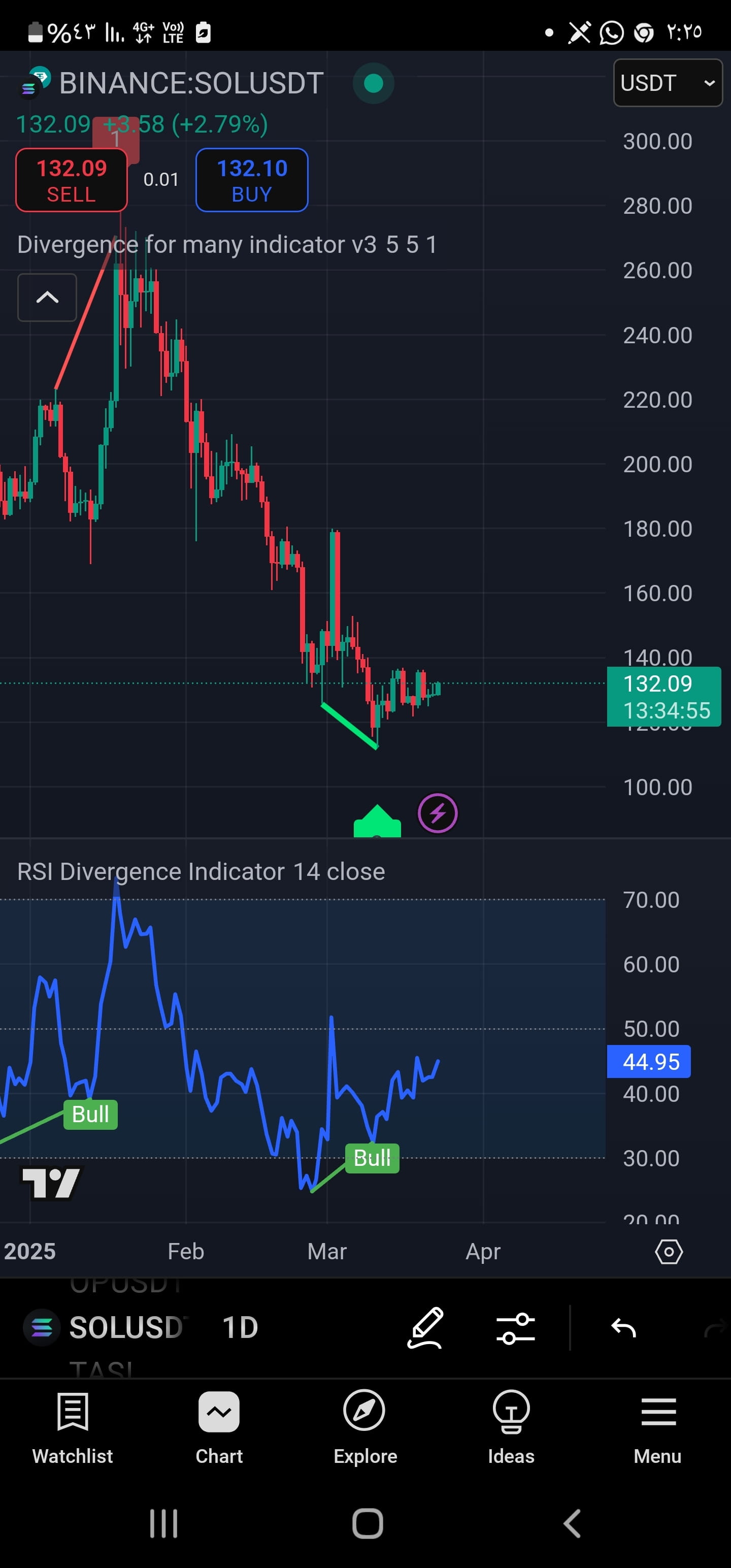
Task: Undo the last action with the arrow
Action: (624, 1327)
